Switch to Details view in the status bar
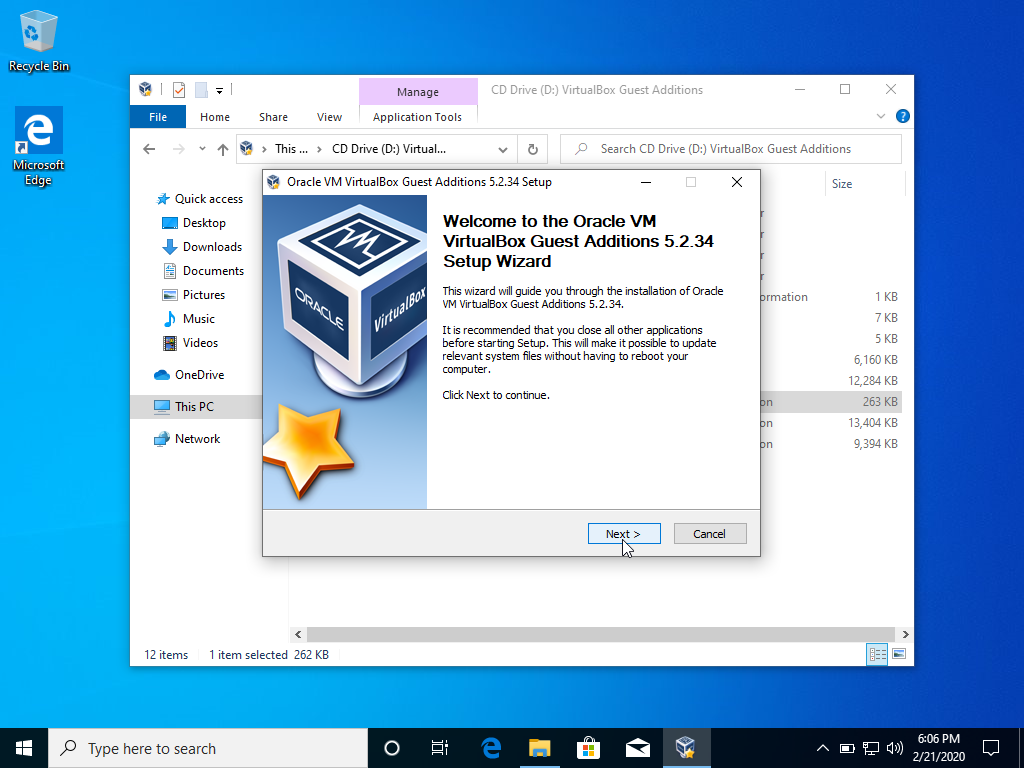This screenshot has width=1024, height=768. (x=877, y=654)
